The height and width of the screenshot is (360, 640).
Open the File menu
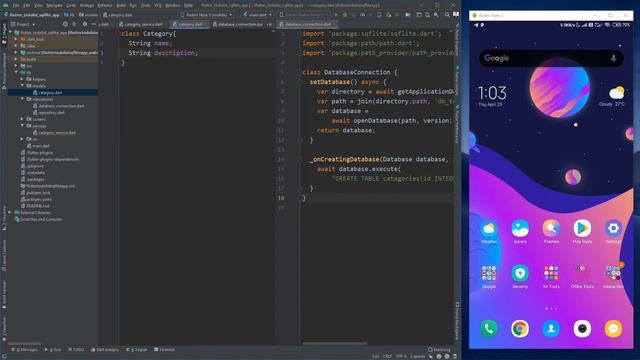tap(16, 5)
